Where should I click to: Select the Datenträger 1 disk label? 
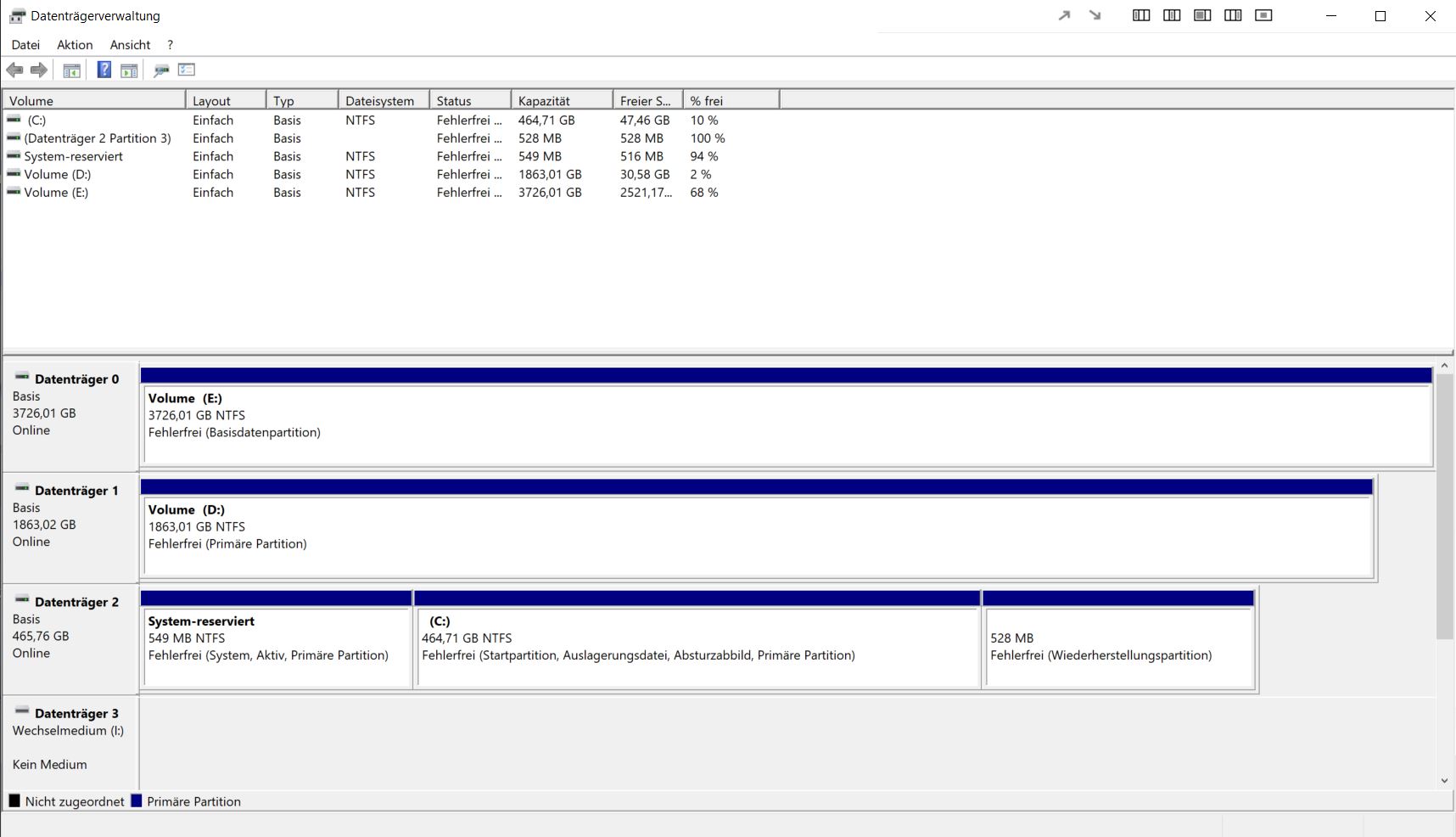(70, 527)
